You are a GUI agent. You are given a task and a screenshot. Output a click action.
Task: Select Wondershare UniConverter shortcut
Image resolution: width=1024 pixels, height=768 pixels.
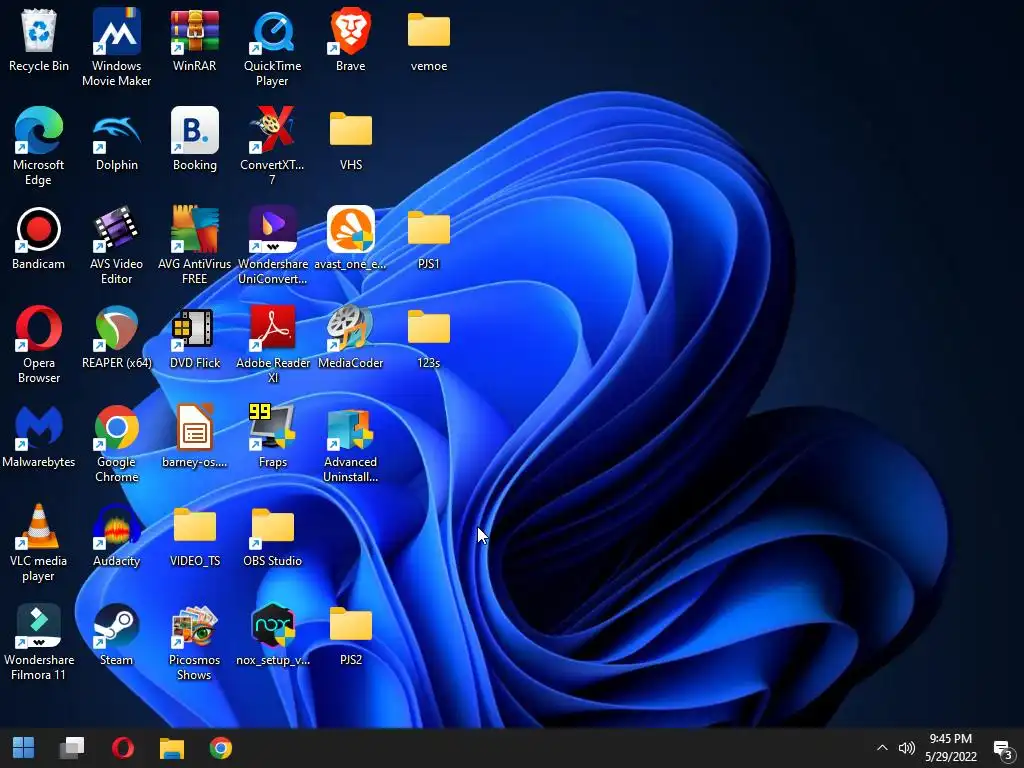(x=272, y=246)
